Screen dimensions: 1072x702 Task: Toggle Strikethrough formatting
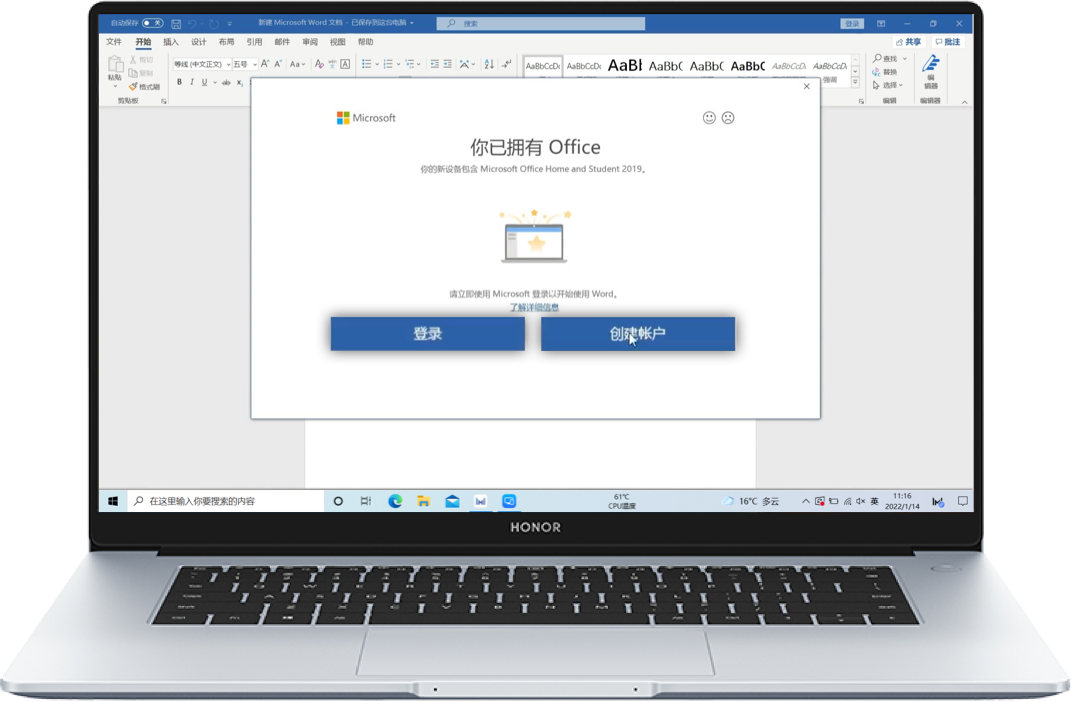pos(226,82)
